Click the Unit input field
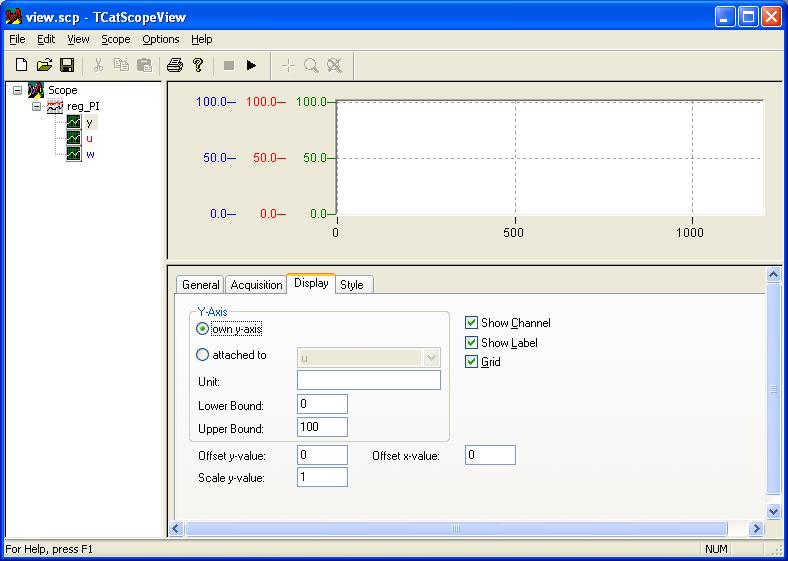The image size is (788, 561). [x=369, y=380]
